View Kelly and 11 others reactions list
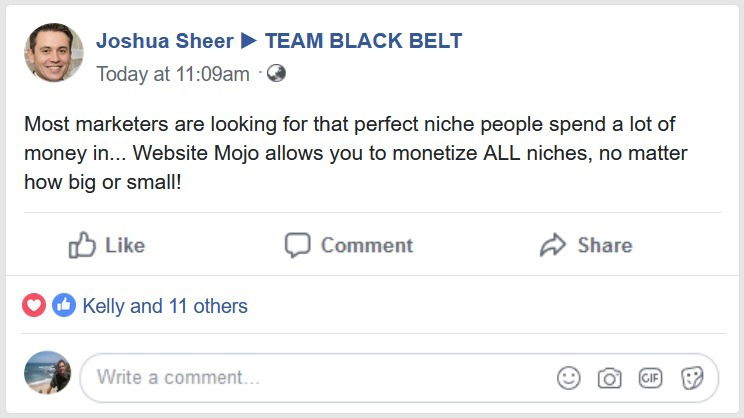Viewport: 744px width, 418px height. [x=165, y=306]
